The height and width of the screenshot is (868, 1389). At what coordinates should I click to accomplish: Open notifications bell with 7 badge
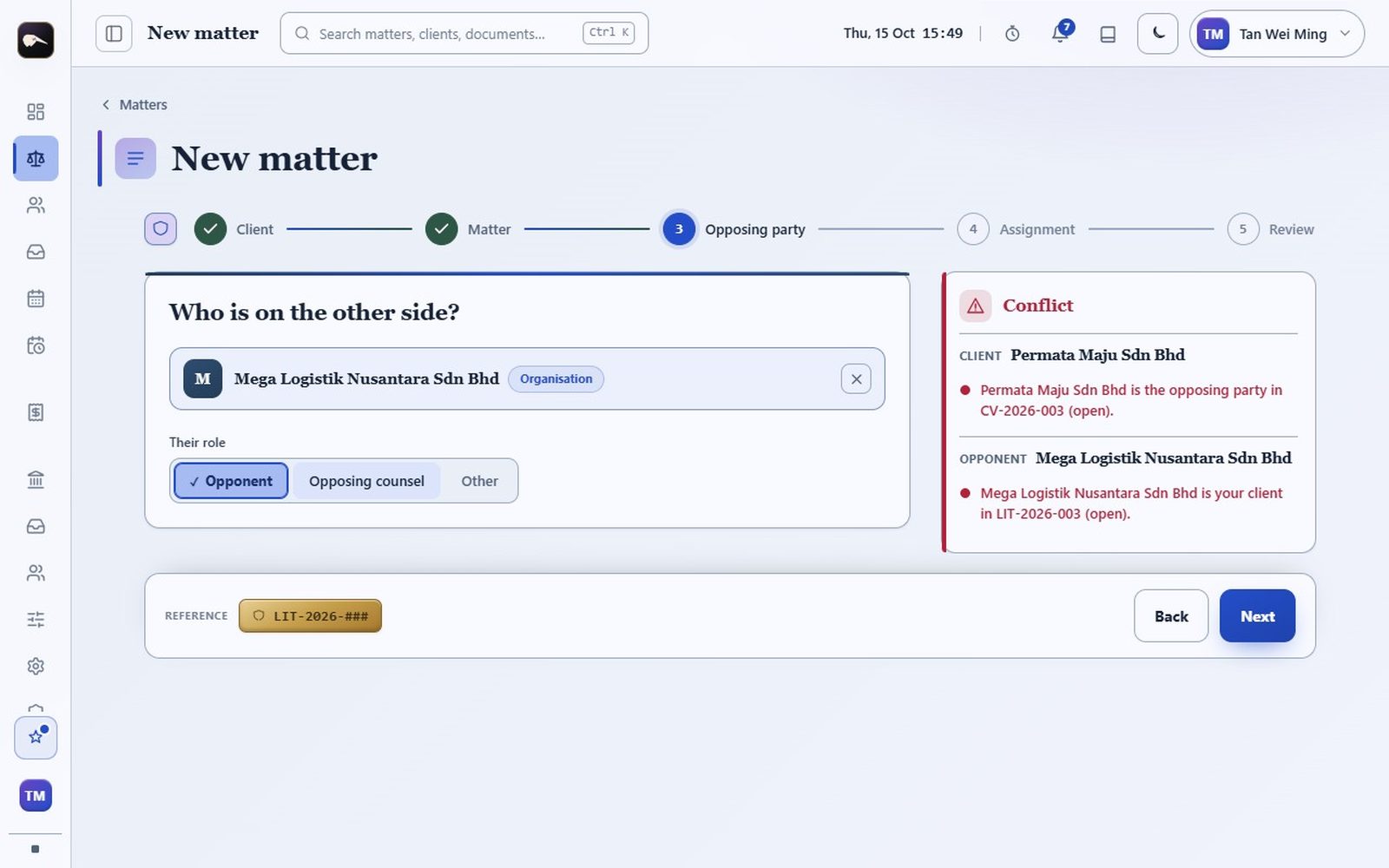point(1060,34)
